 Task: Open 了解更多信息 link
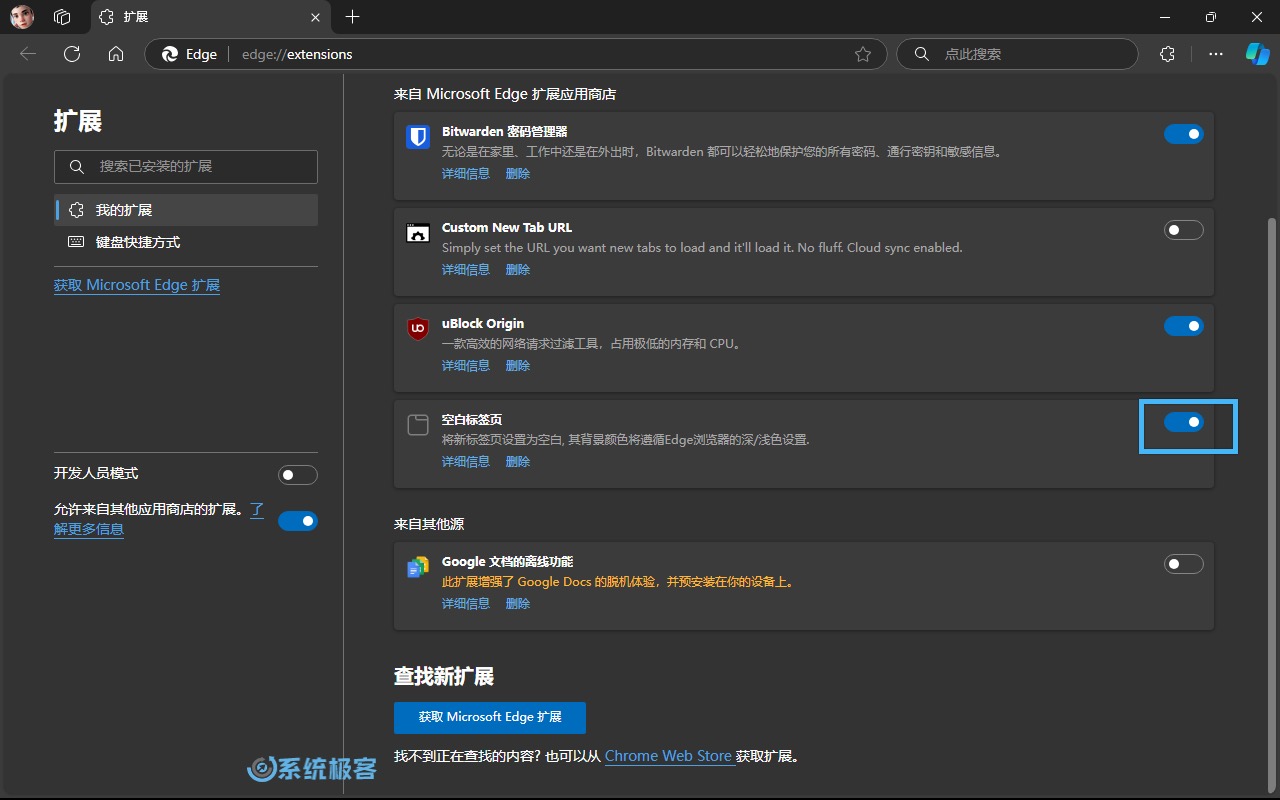coord(89,529)
